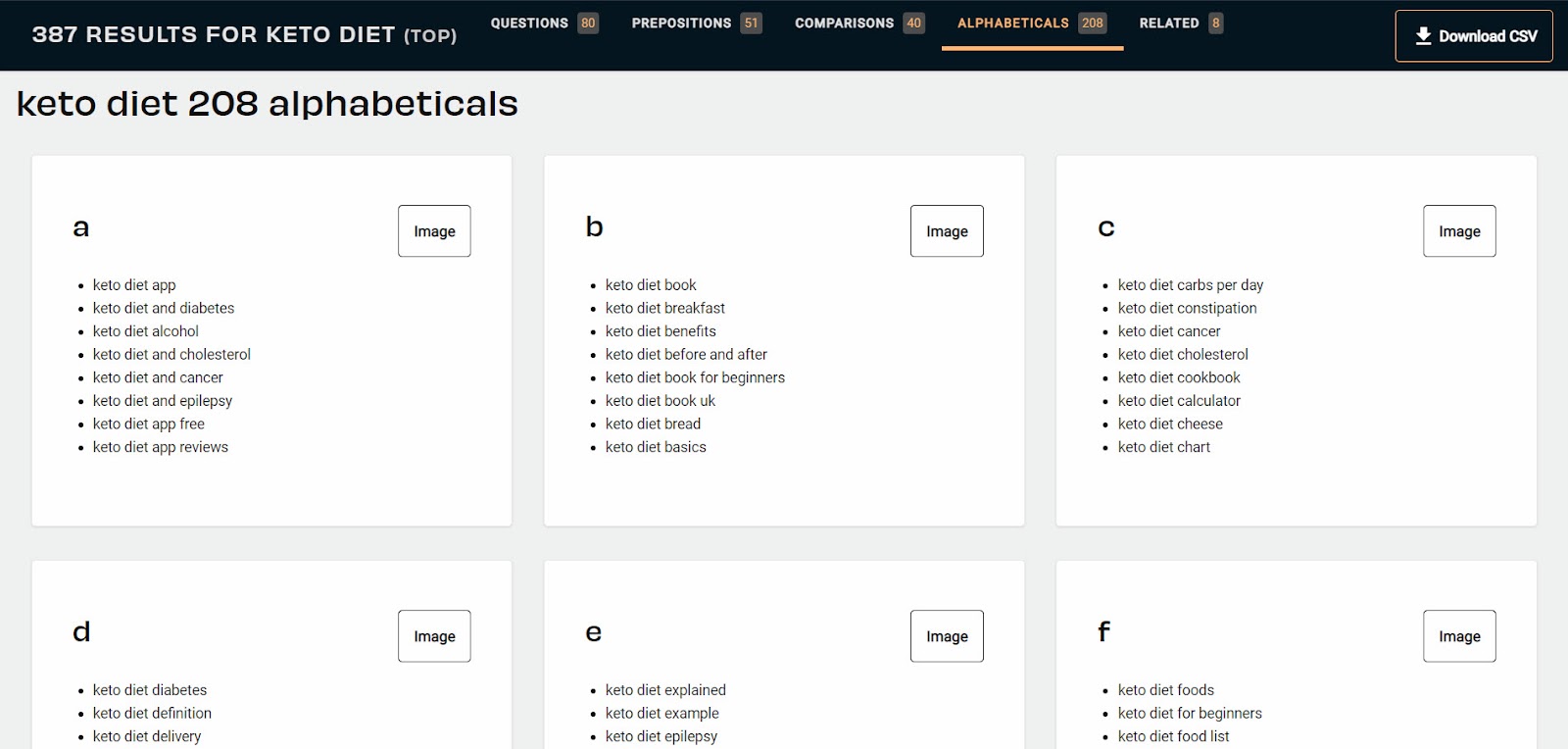Click 'keto diet book uk' keyword
1568x749 pixels.
[661, 401]
